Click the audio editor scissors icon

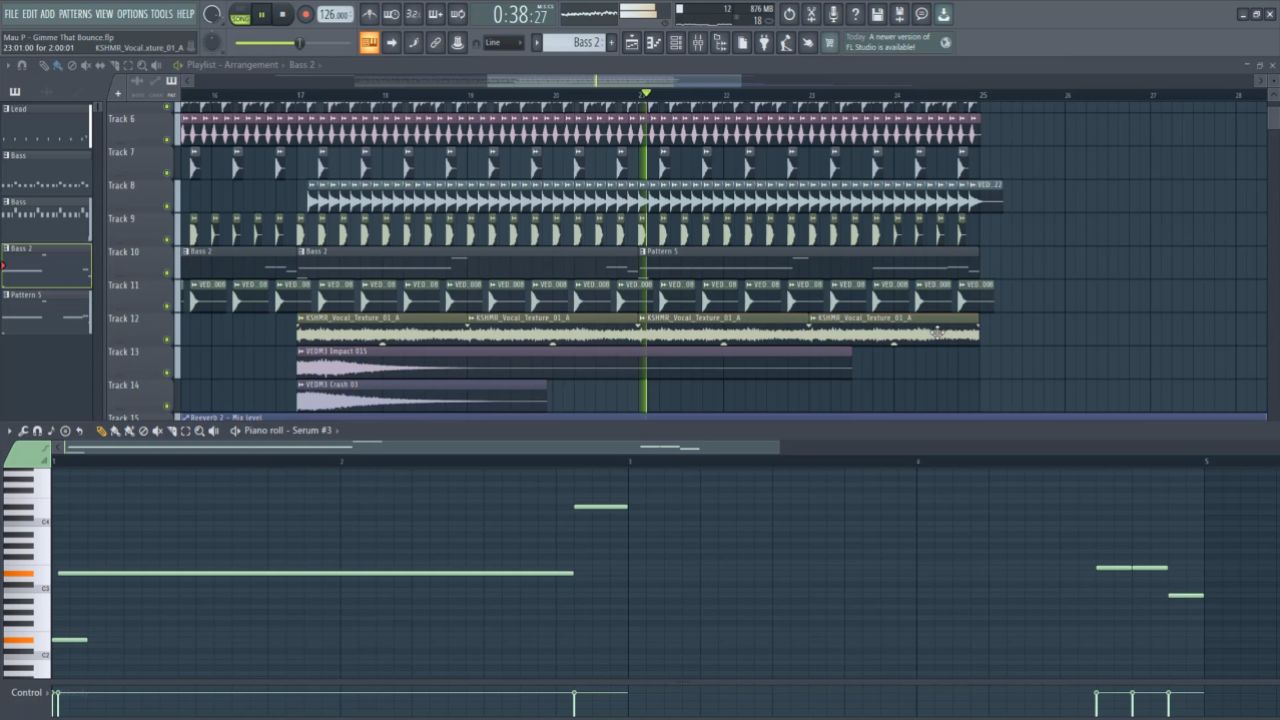tap(811, 14)
